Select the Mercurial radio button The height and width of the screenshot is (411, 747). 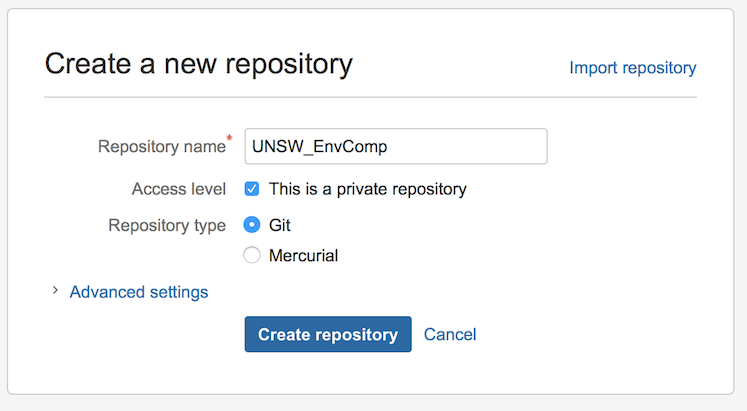(252, 255)
